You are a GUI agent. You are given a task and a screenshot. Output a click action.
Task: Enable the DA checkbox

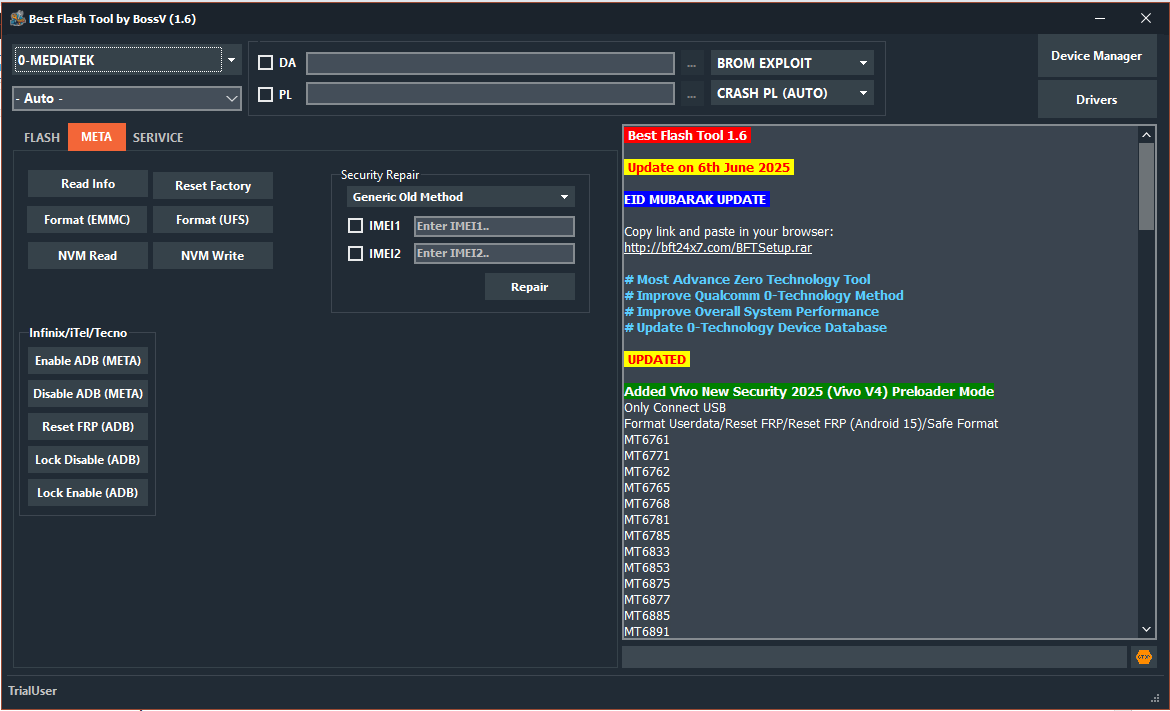click(265, 63)
